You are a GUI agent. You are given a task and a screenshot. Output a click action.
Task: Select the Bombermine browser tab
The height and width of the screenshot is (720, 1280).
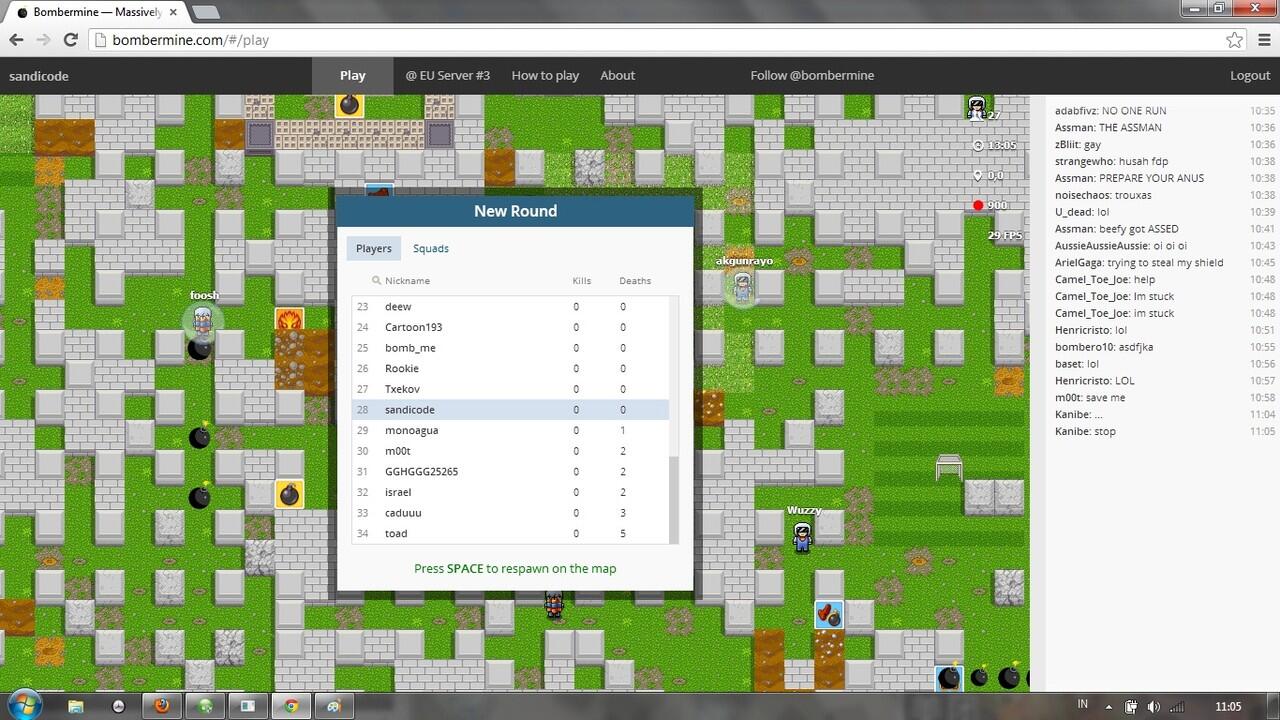[x=95, y=12]
